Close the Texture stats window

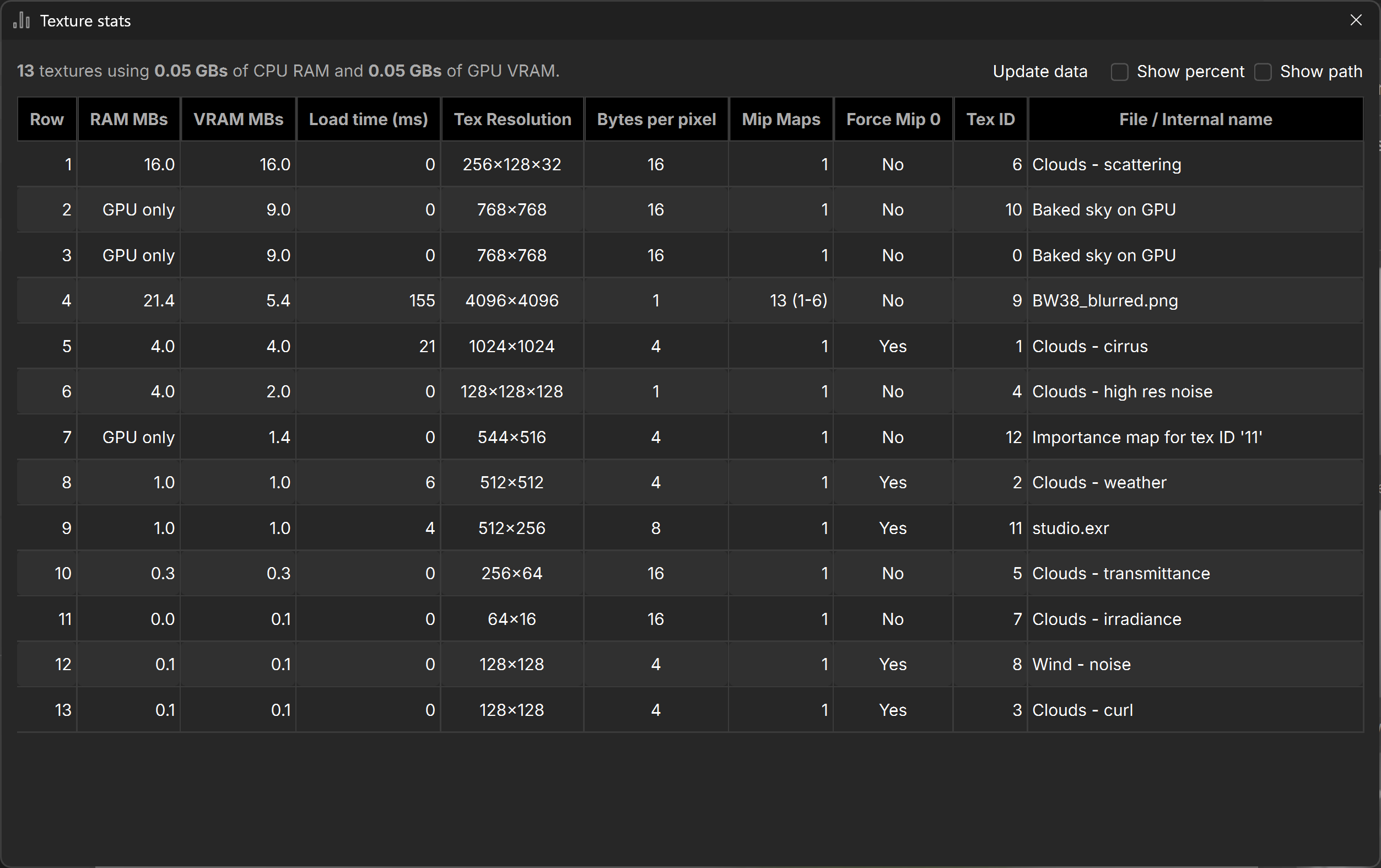tap(1356, 20)
